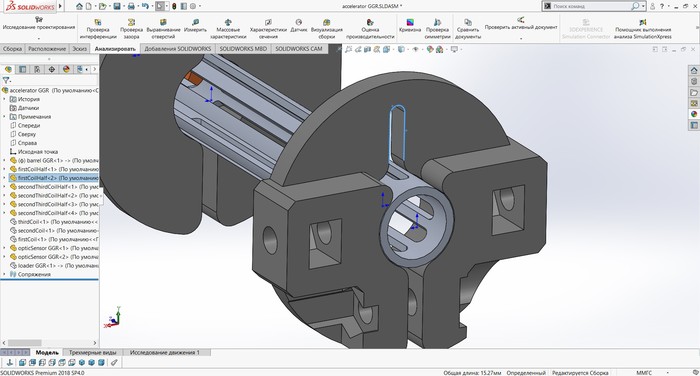Screen dimensions: 700x376
Task: Open the Appearances color ball in task pane
Action: coord(694,114)
